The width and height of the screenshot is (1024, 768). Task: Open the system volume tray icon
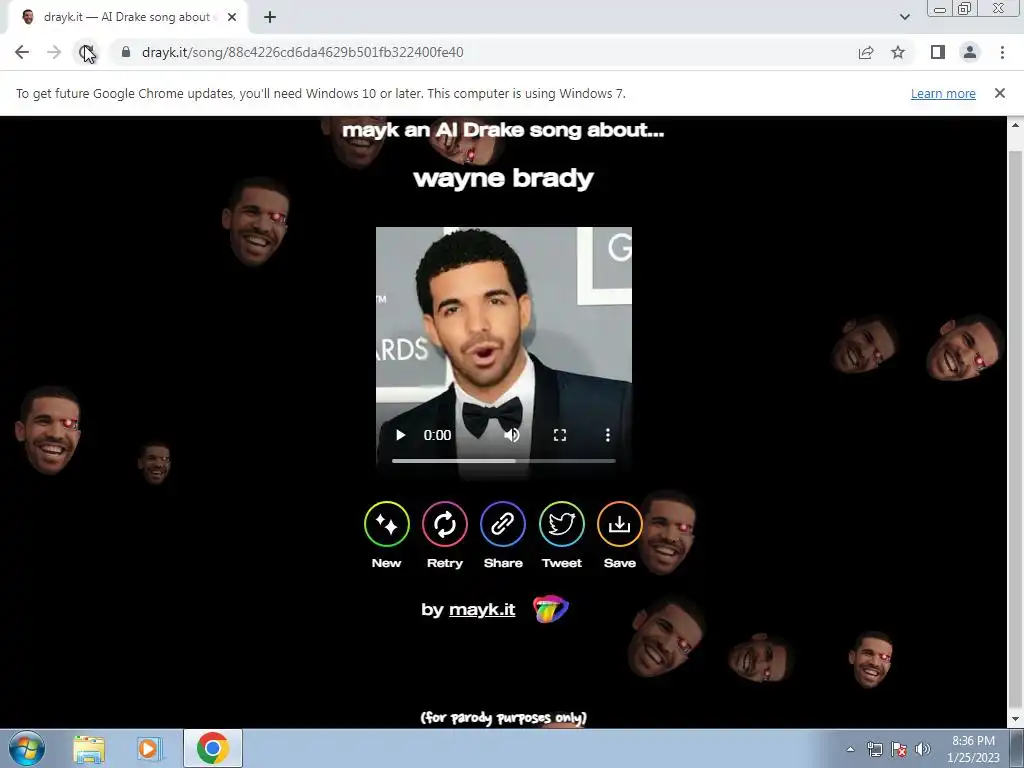(923, 749)
